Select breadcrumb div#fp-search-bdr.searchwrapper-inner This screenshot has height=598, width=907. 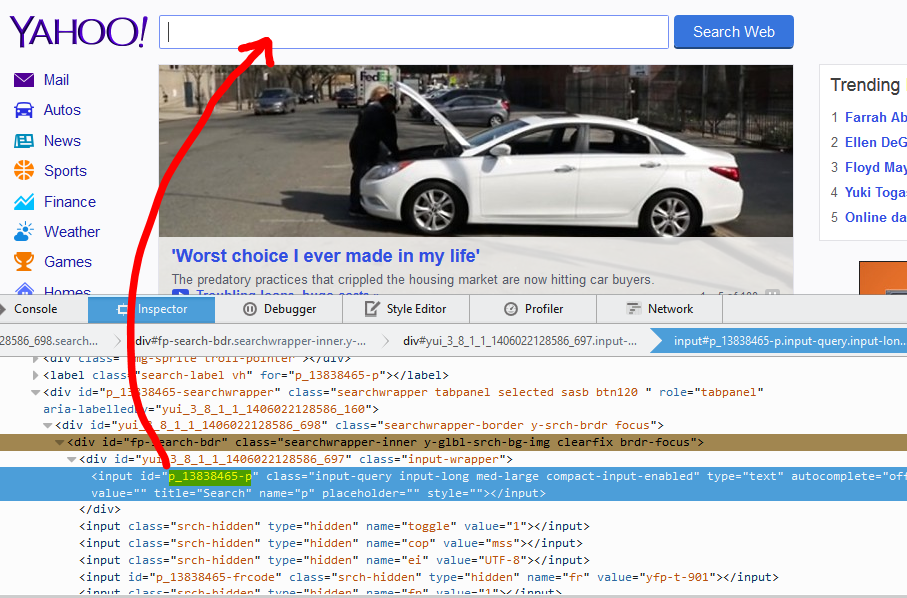[250, 341]
